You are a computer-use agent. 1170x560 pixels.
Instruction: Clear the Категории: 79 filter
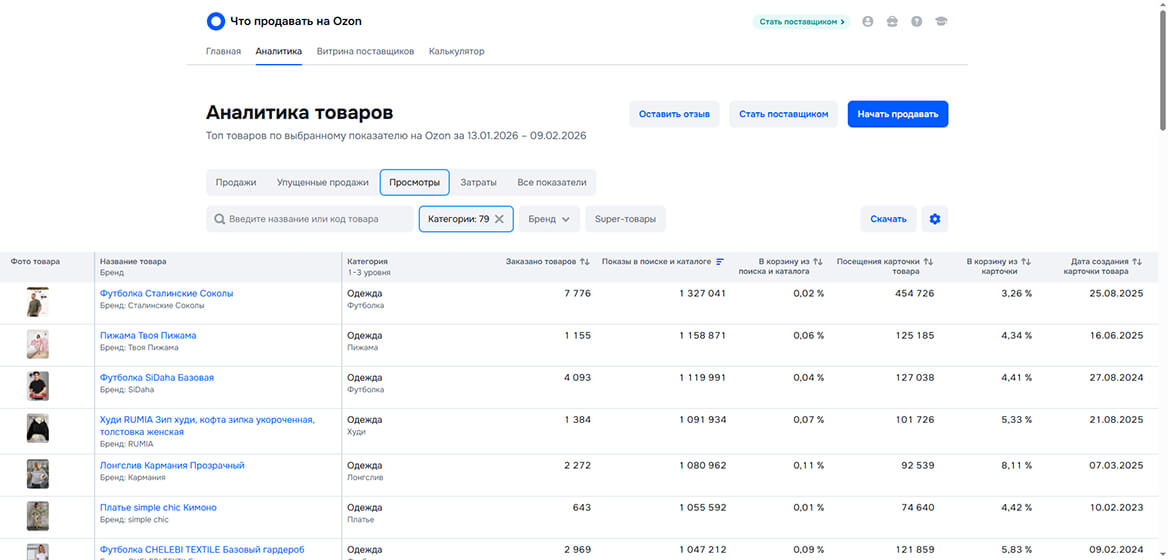499,219
